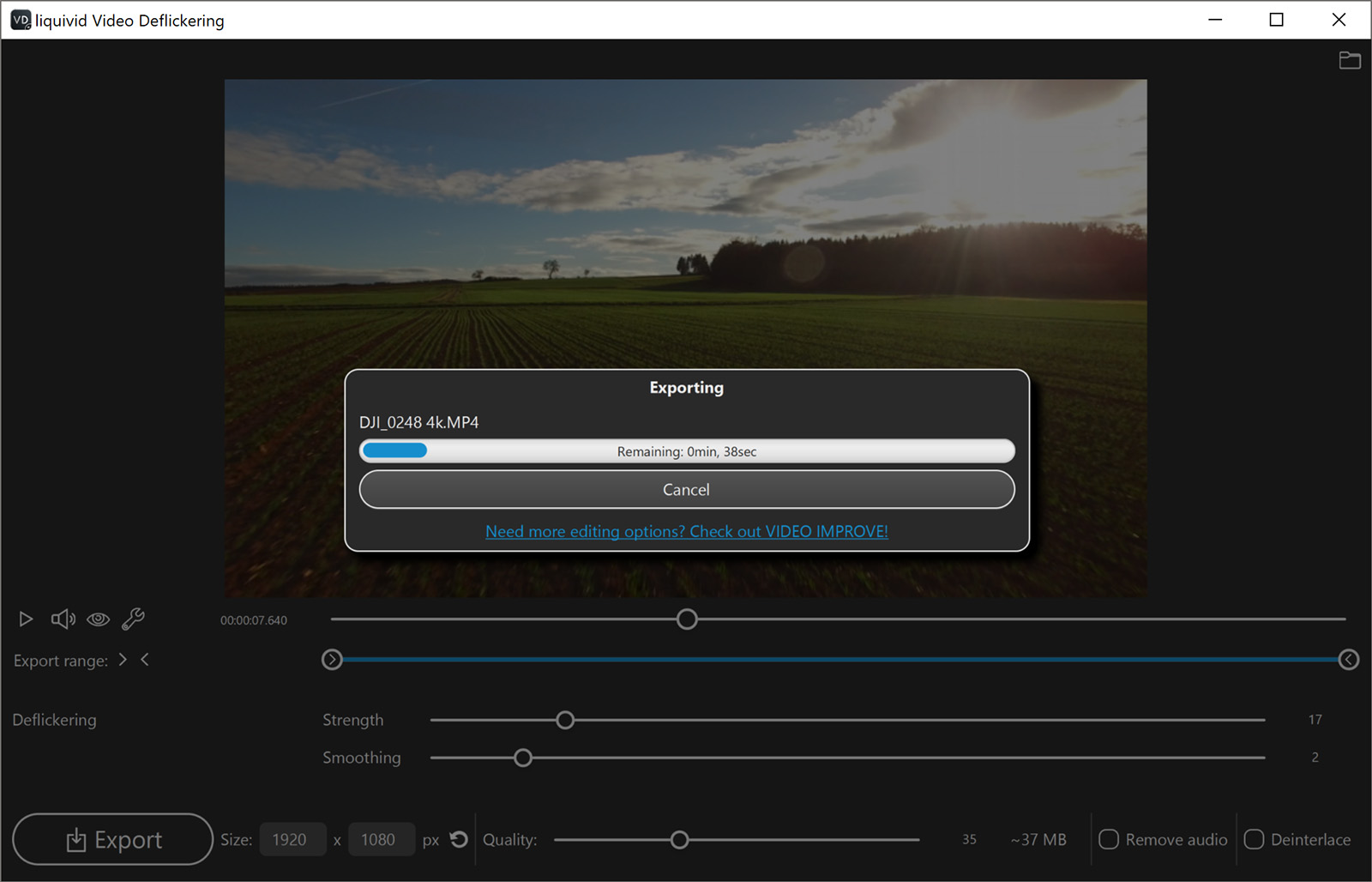
Task: Set export range start with the right-arrow icon
Action: click(x=123, y=660)
